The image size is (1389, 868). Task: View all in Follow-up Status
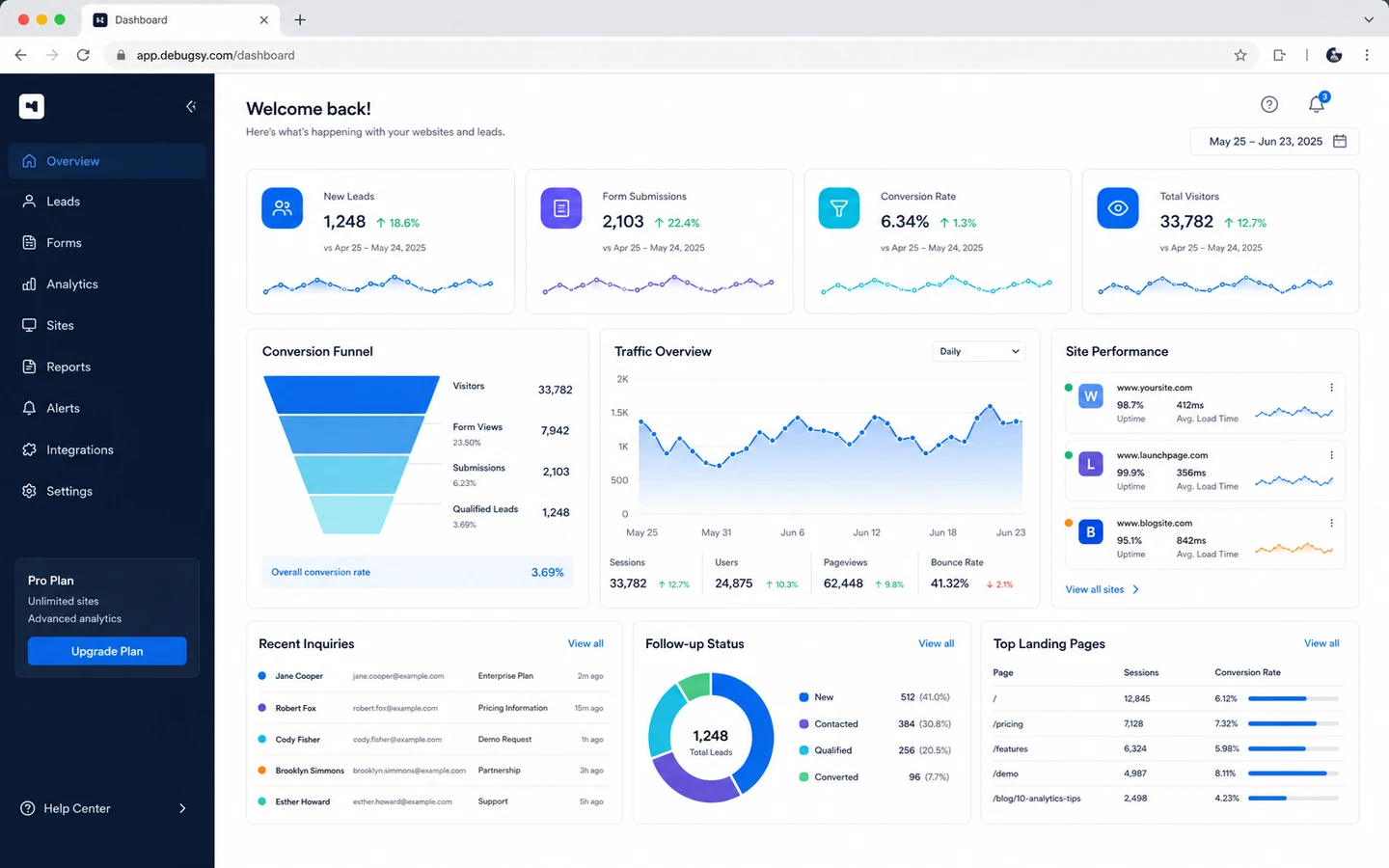tap(936, 643)
